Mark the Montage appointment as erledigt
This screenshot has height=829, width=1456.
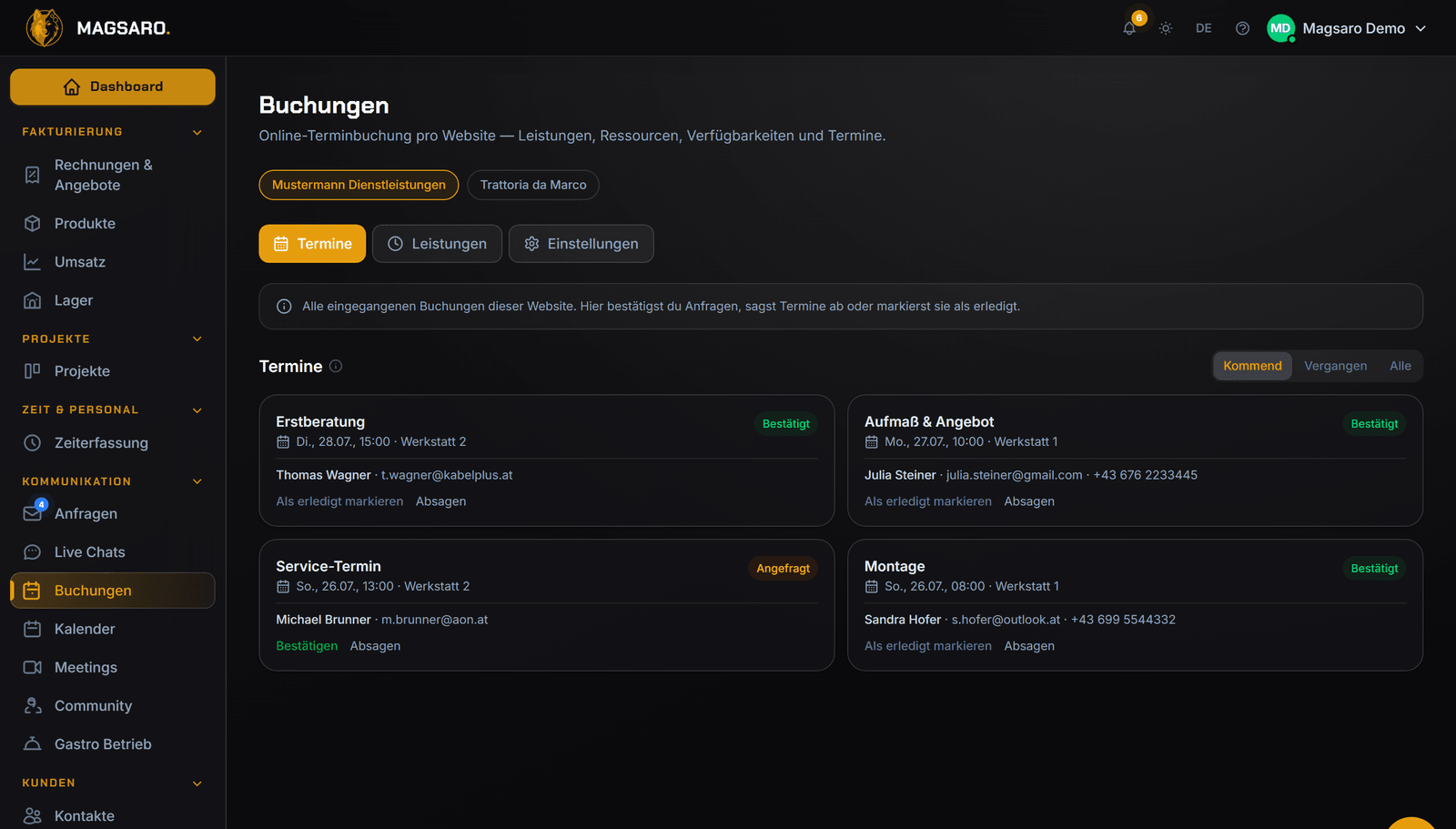[928, 646]
